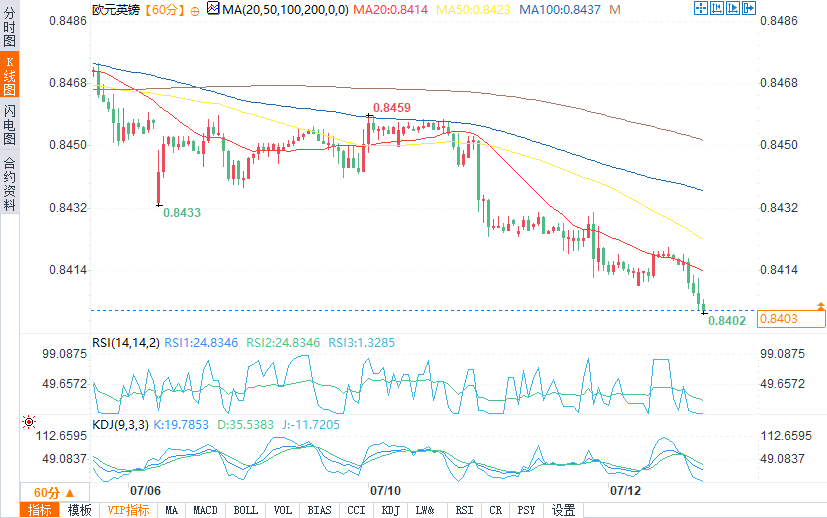Click the MA indicator chart icon
This screenshot has height=518, width=827.
(213, 8)
